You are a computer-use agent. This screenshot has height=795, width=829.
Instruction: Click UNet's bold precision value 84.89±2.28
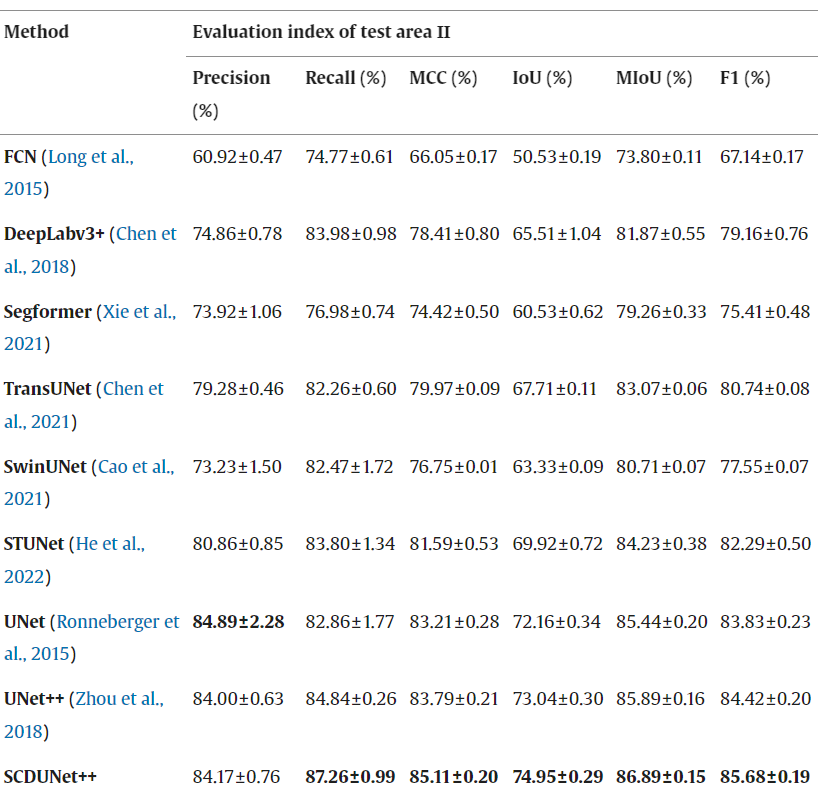click(238, 621)
